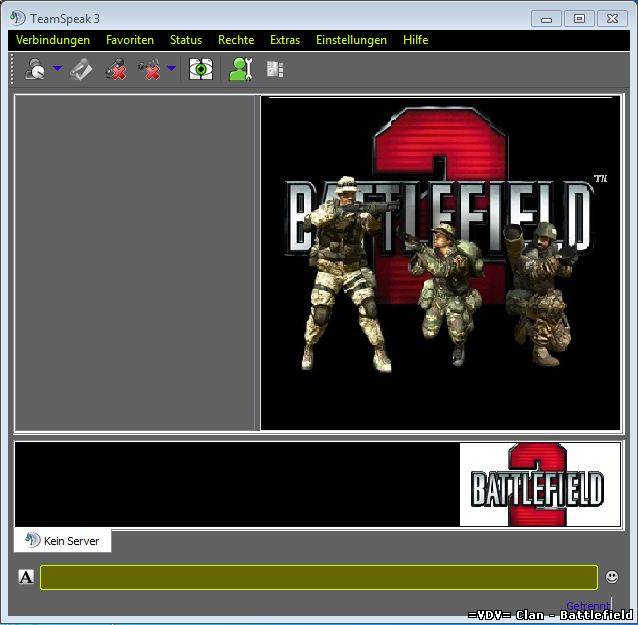Open the Extras menu
This screenshot has height=625, width=638.
[285, 40]
